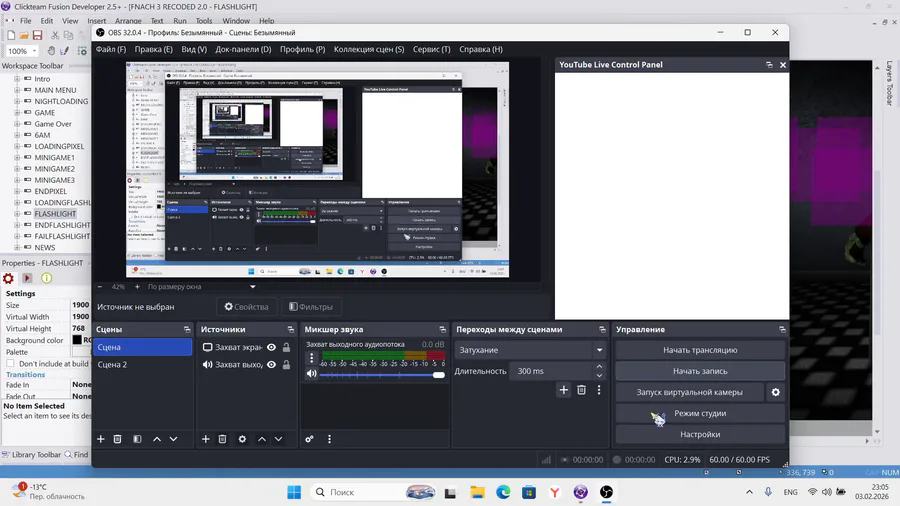Undock YouTube Live Control Panel icon

pos(769,65)
